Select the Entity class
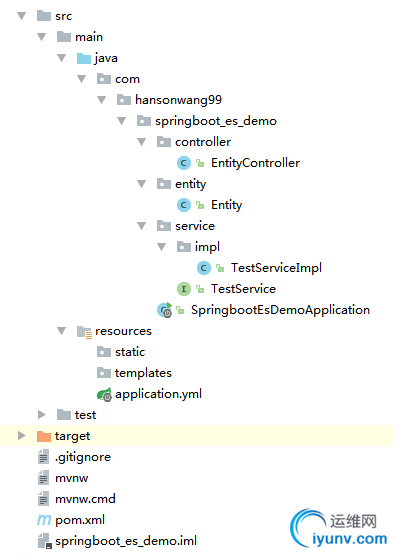Image resolution: width=393 pixels, height=555 pixels. click(227, 205)
